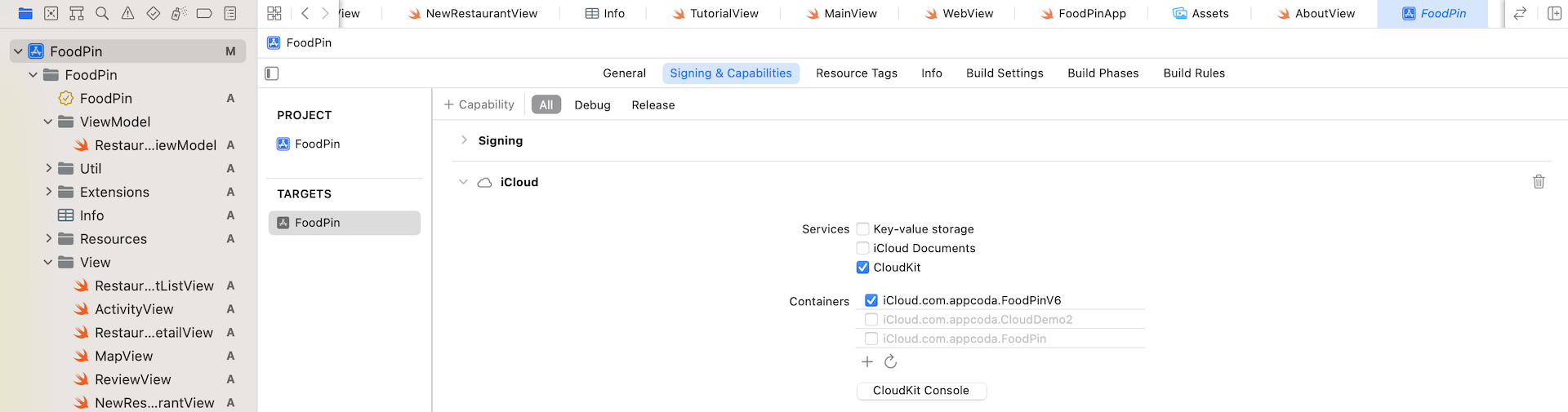1568x412 pixels.
Task: Check iCloud.com.appcoda.FoodPin container
Action: click(x=871, y=339)
